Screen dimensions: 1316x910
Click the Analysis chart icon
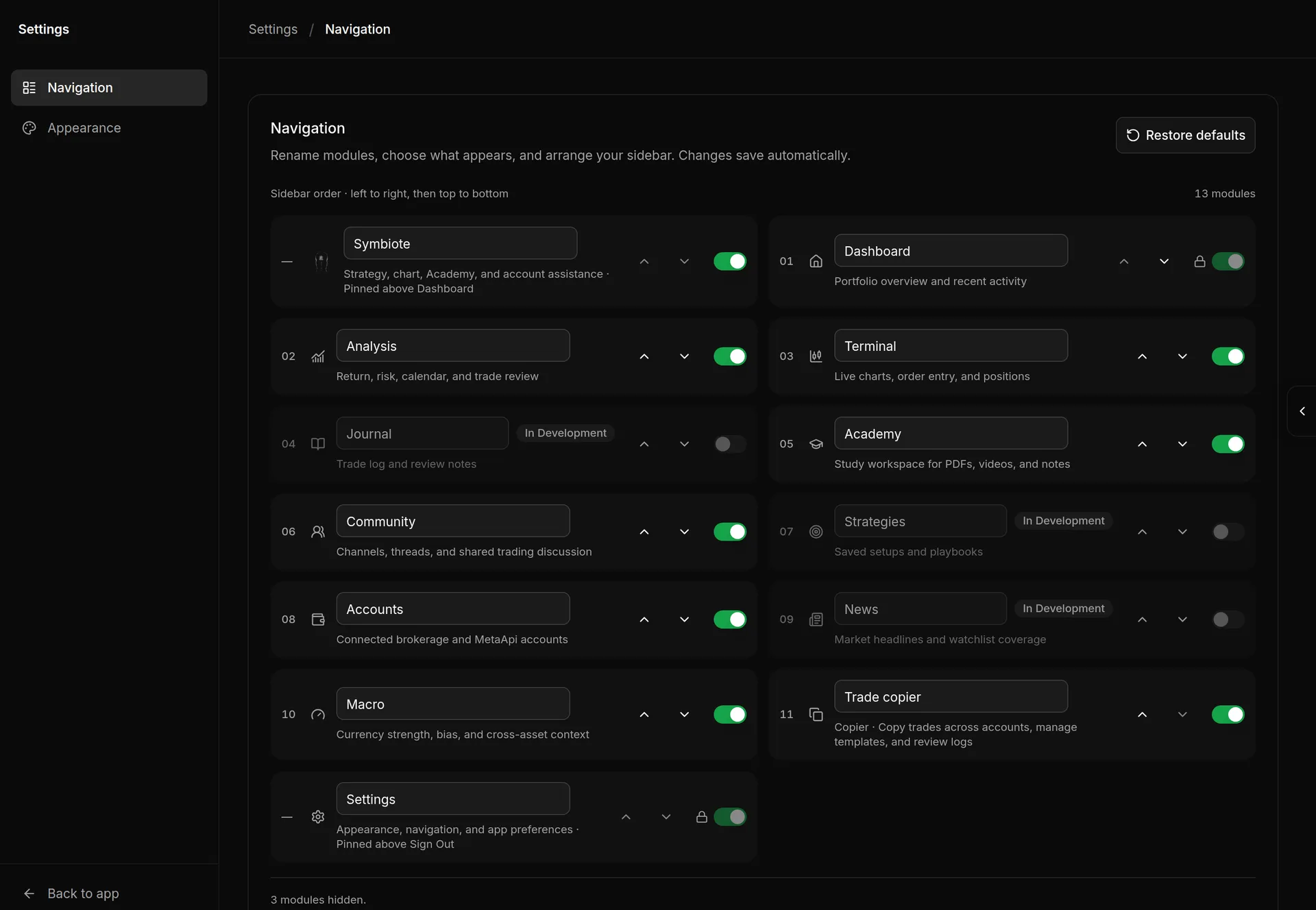click(318, 356)
